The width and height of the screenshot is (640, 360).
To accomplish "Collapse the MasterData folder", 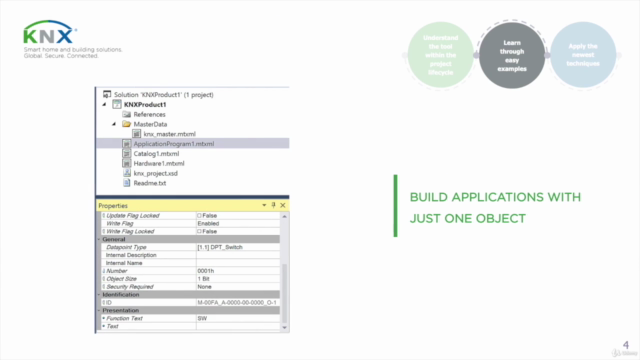I will [114, 124].
